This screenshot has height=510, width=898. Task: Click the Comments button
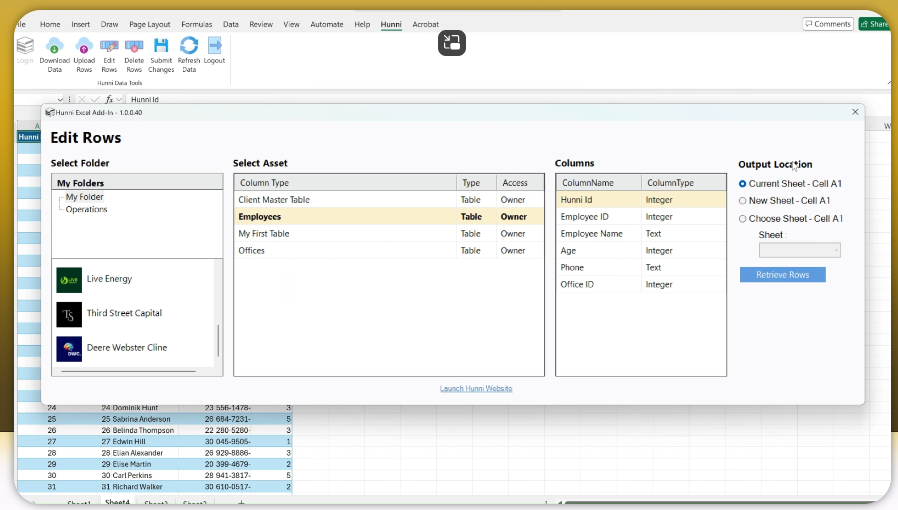(828, 24)
